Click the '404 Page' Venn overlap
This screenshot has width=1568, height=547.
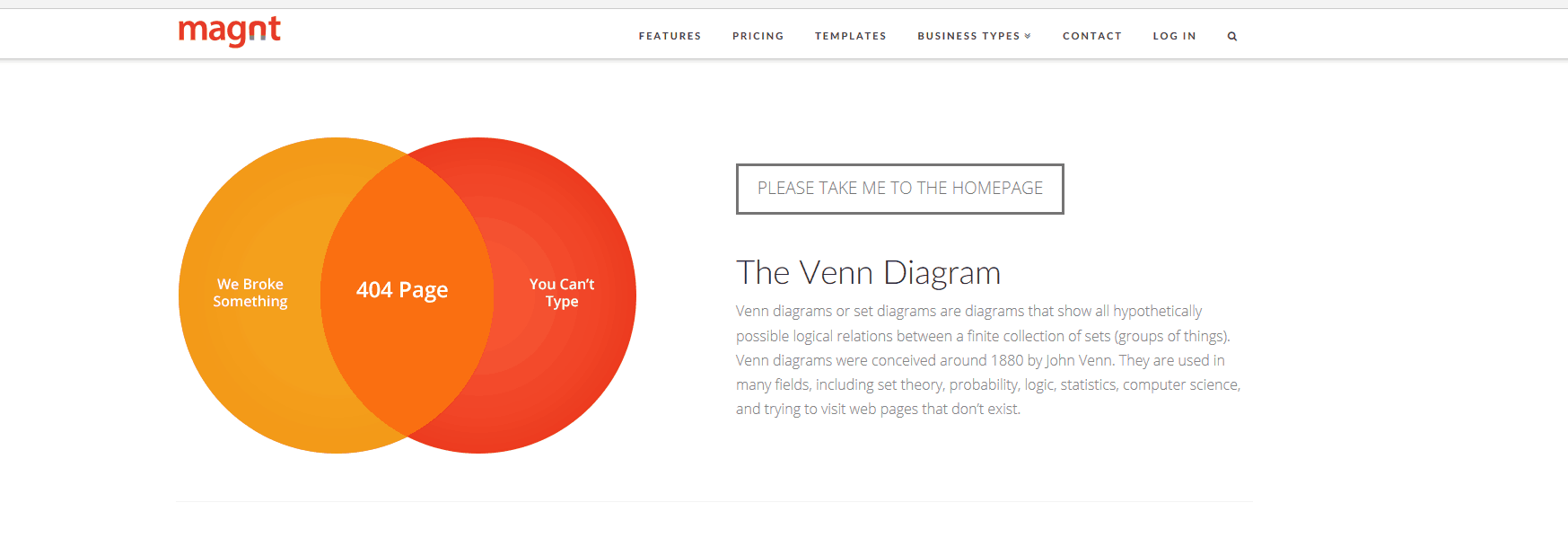click(402, 290)
